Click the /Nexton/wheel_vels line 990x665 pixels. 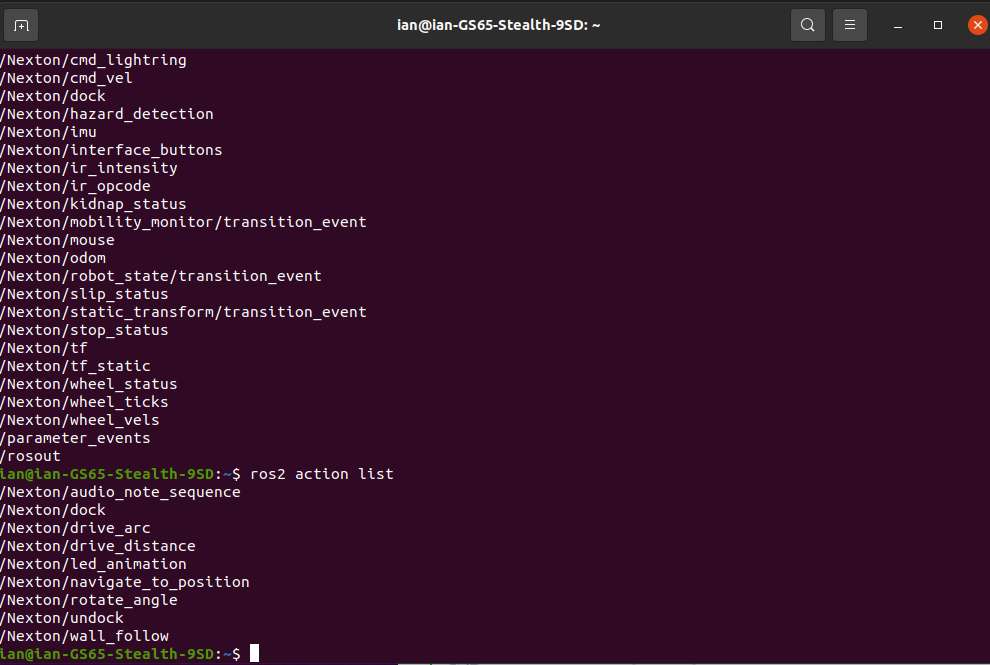tap(80, 420)
